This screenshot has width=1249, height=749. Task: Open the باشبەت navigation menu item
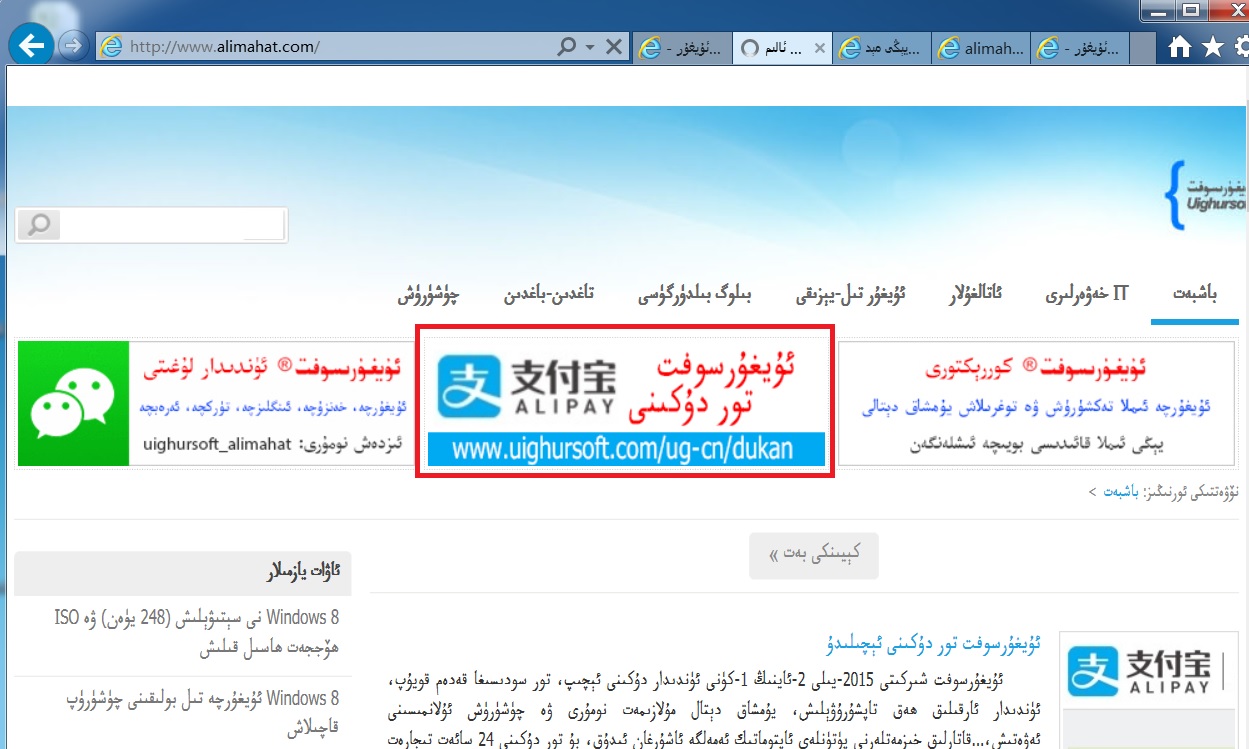[1194, 294]
